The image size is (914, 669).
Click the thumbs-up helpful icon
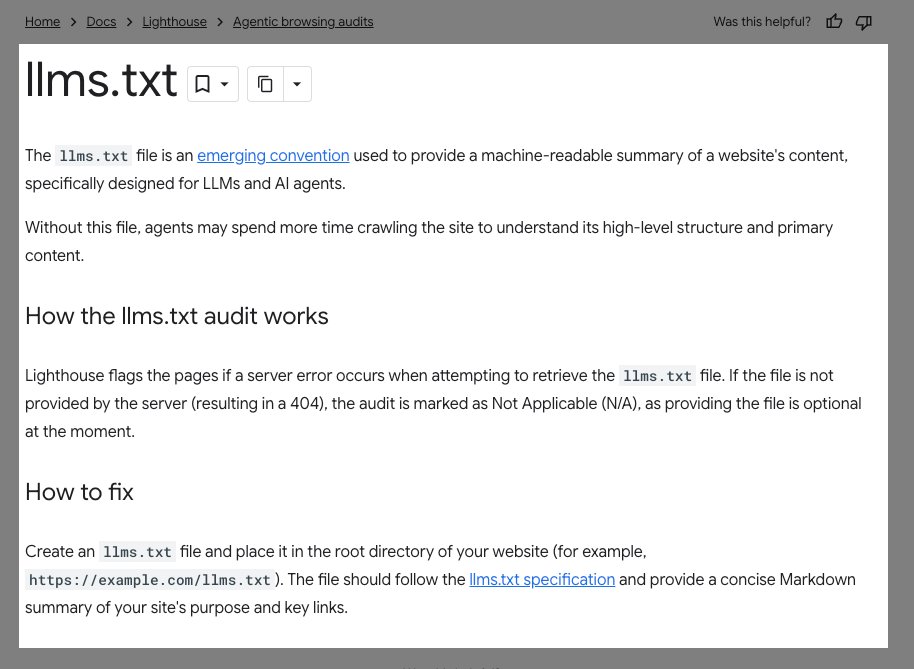point(834,22)
